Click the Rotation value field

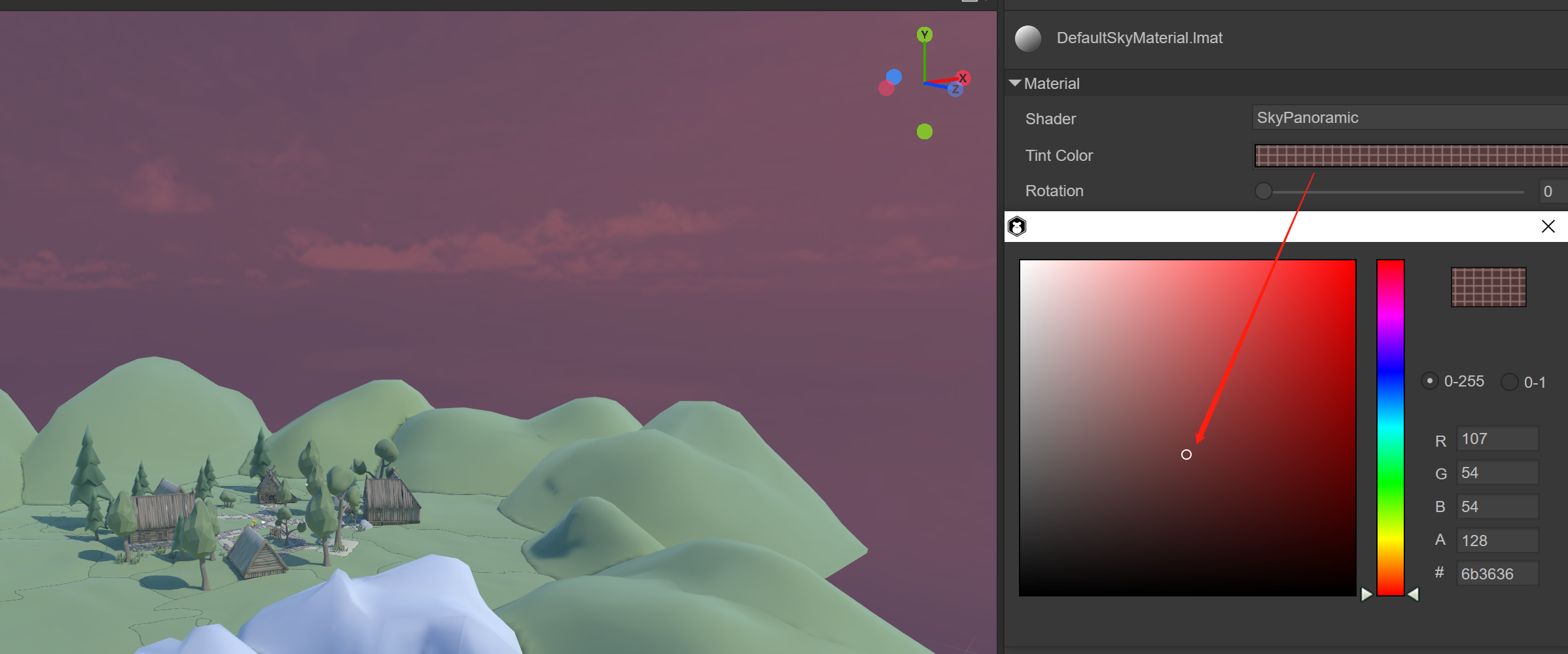click(1552, 191)
